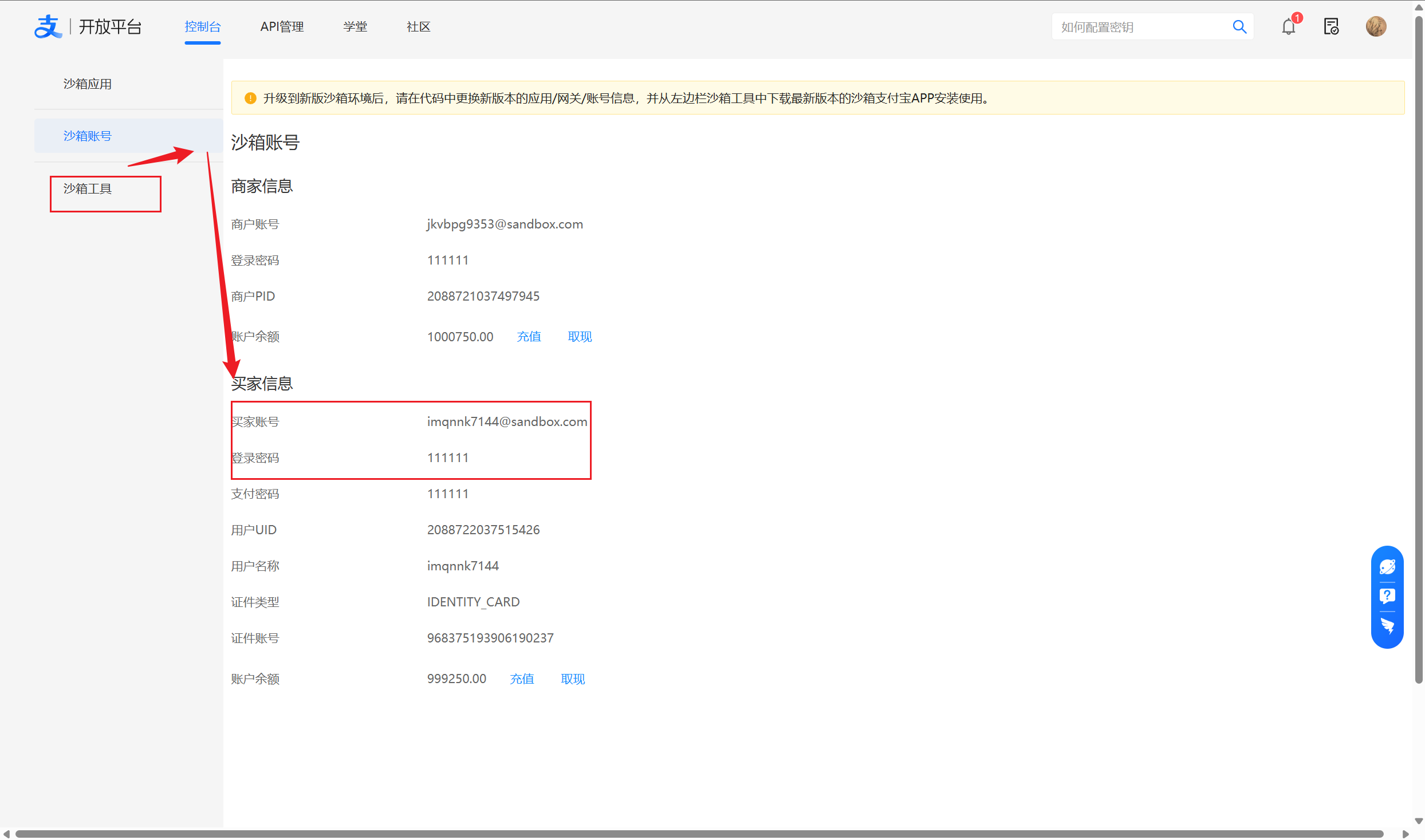Click the search magnifier icon

click(1239, 27)
